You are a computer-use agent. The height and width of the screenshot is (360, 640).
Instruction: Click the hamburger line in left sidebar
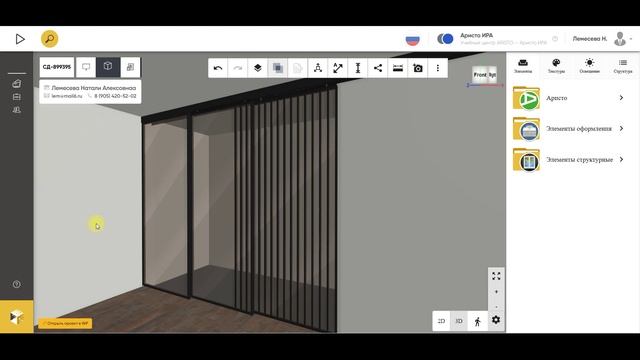(x=17, y=73)
